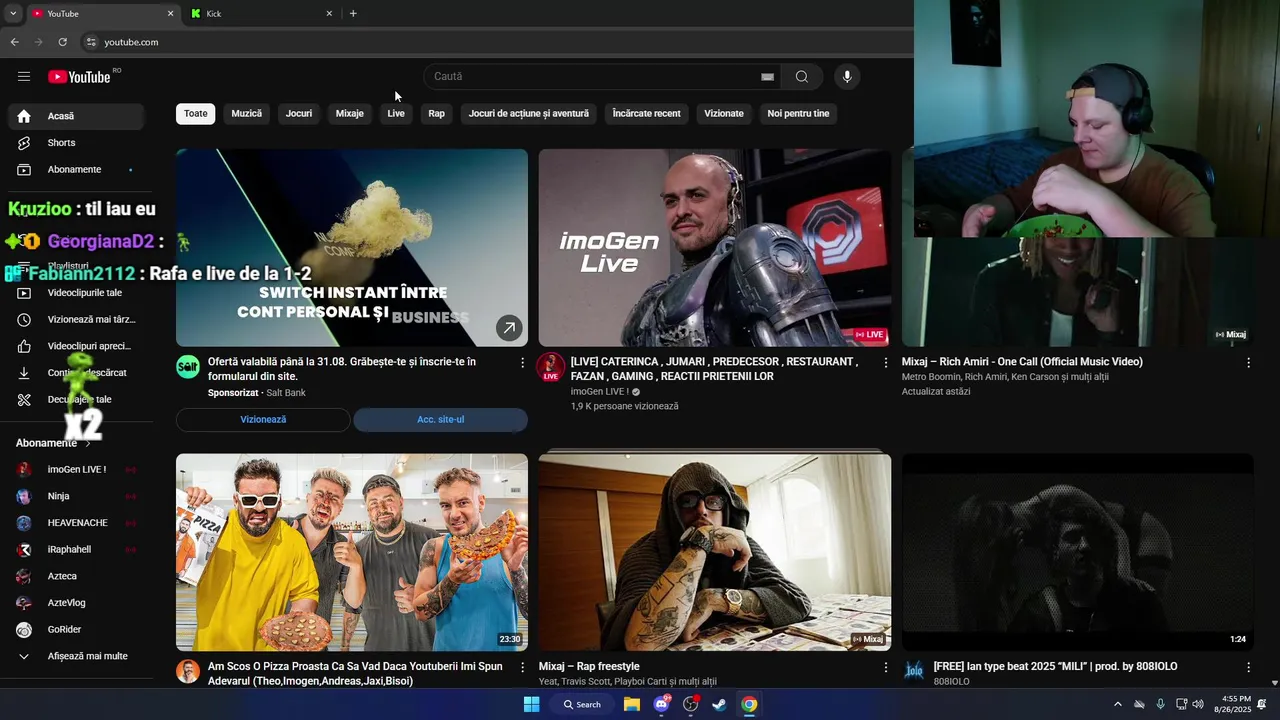1280x720 pixels.
Task: Expand Afișează mai multe subscriptions
Action: 76,657
